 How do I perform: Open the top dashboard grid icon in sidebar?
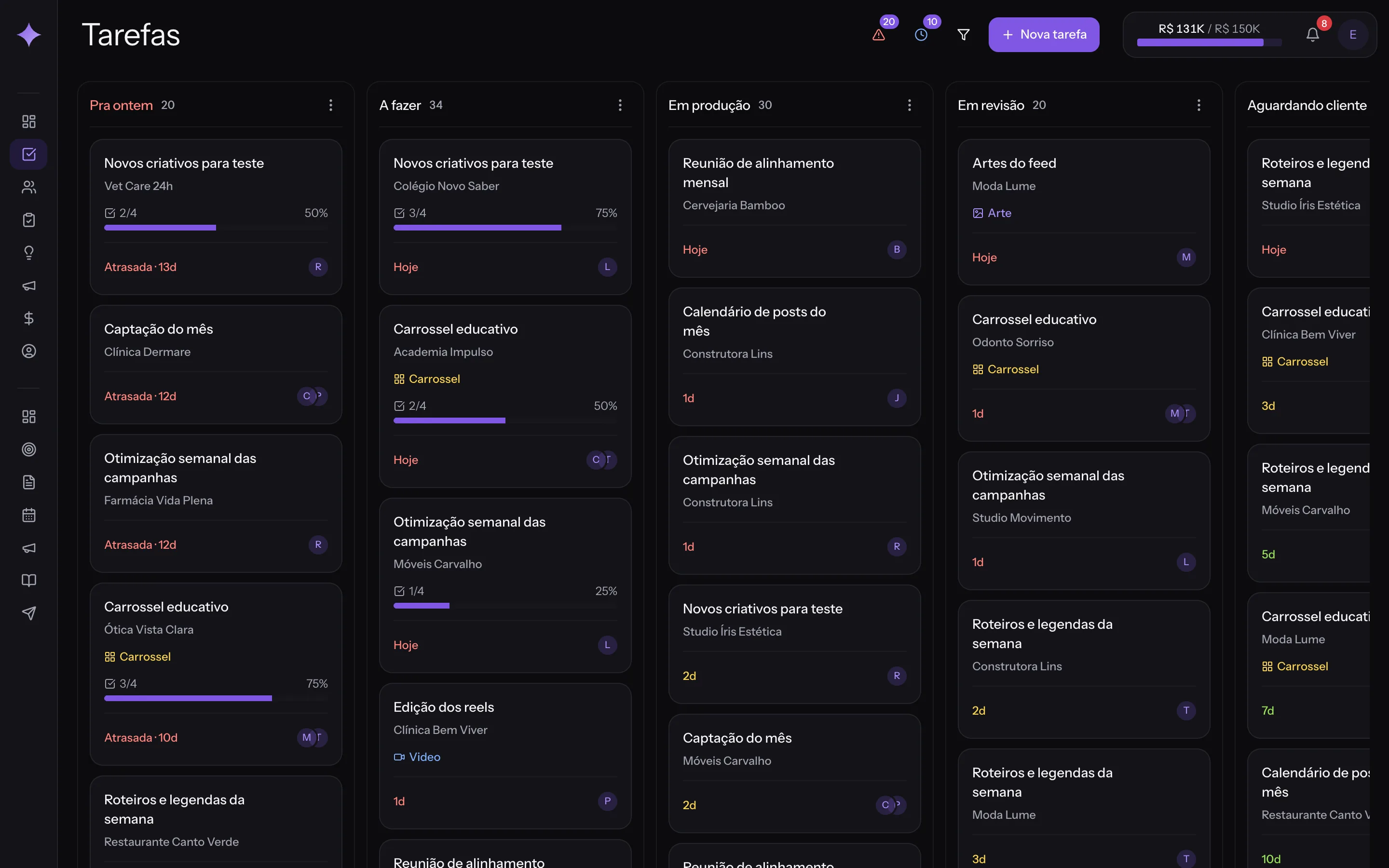pos(29,121)
